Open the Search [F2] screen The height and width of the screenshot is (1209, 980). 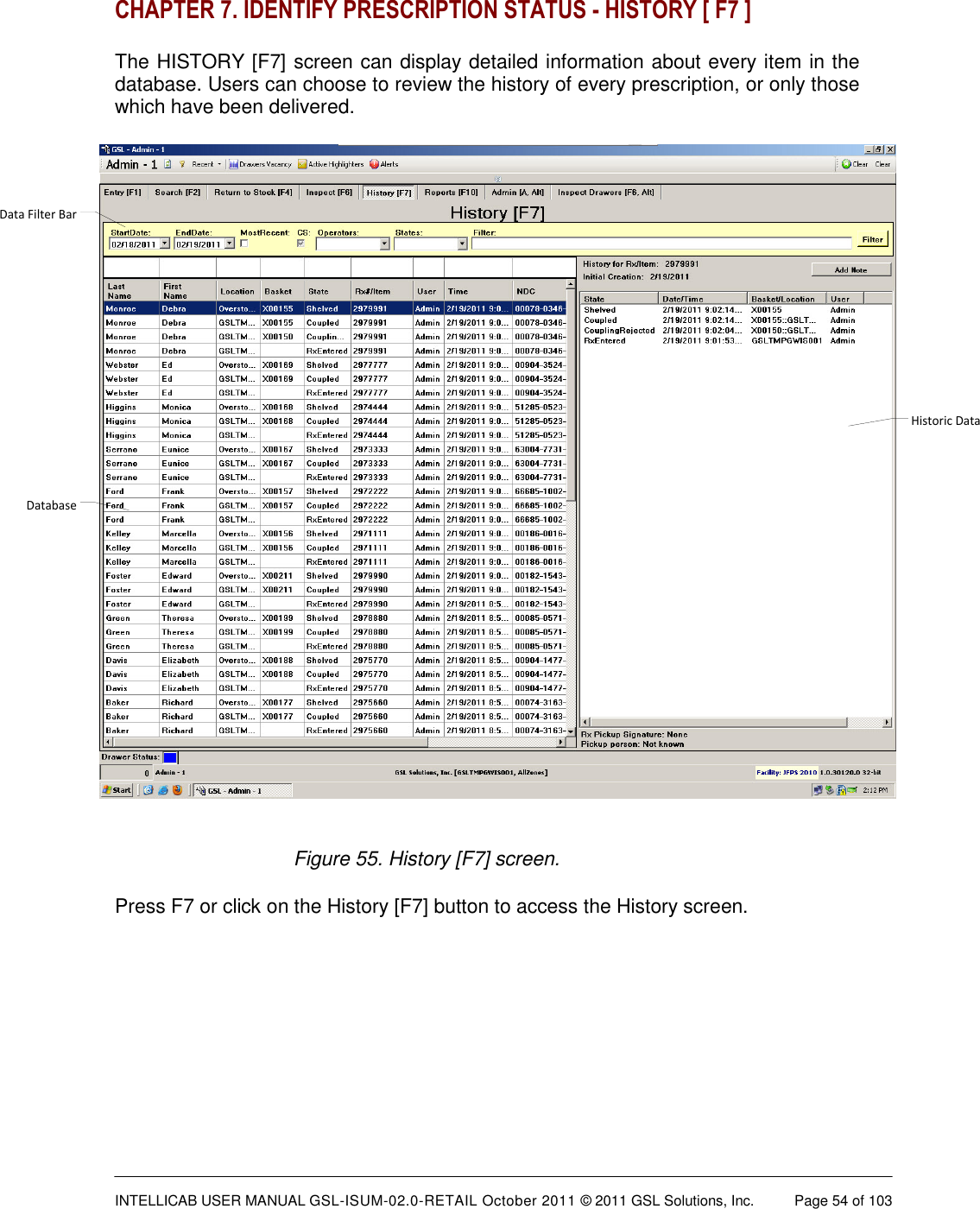[x=176, y=193]
